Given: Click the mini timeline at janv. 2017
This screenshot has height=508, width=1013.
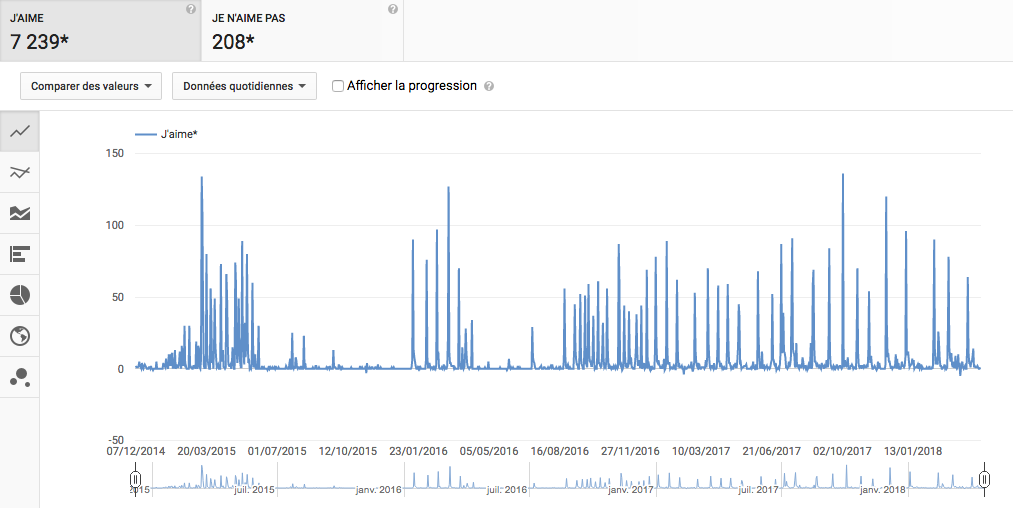Looking at the screenshot, I should (x=631, y=489).
